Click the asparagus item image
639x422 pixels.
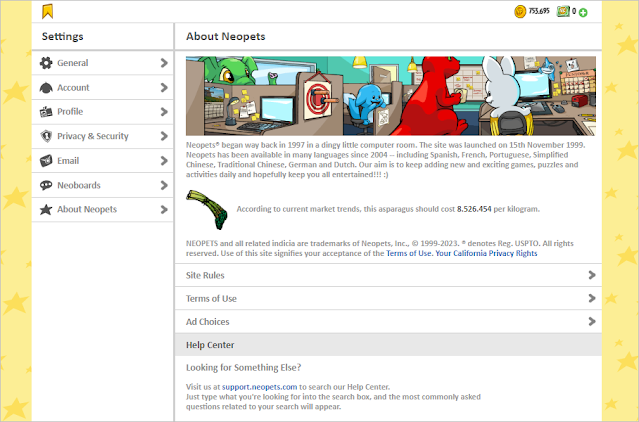[x=207, y=209]
